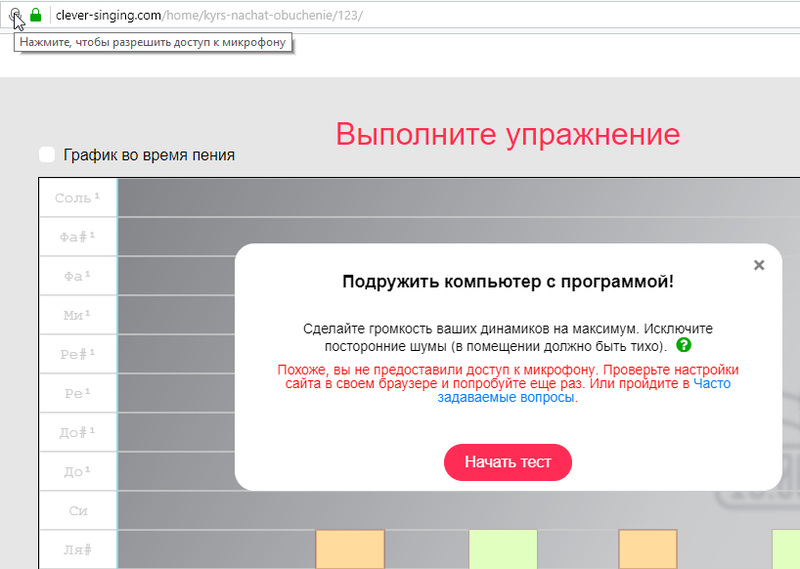
Task: Select the 'Фа¹' note row label
Action: [78, 276]
